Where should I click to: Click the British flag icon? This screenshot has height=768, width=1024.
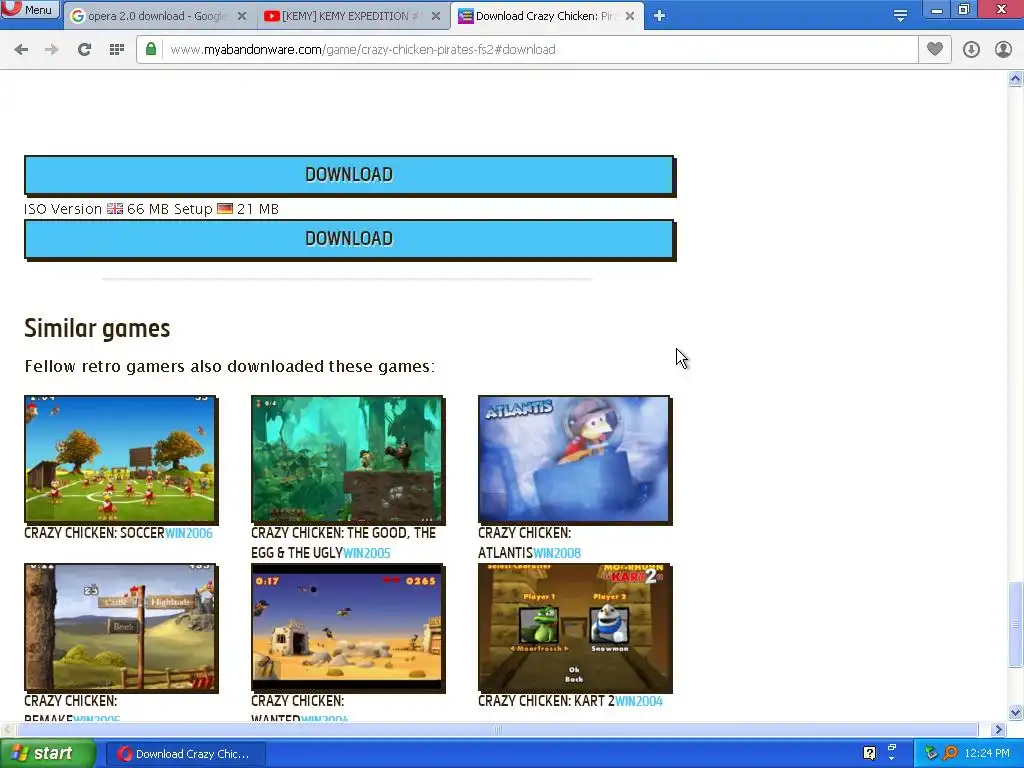[x=115, y=209]
